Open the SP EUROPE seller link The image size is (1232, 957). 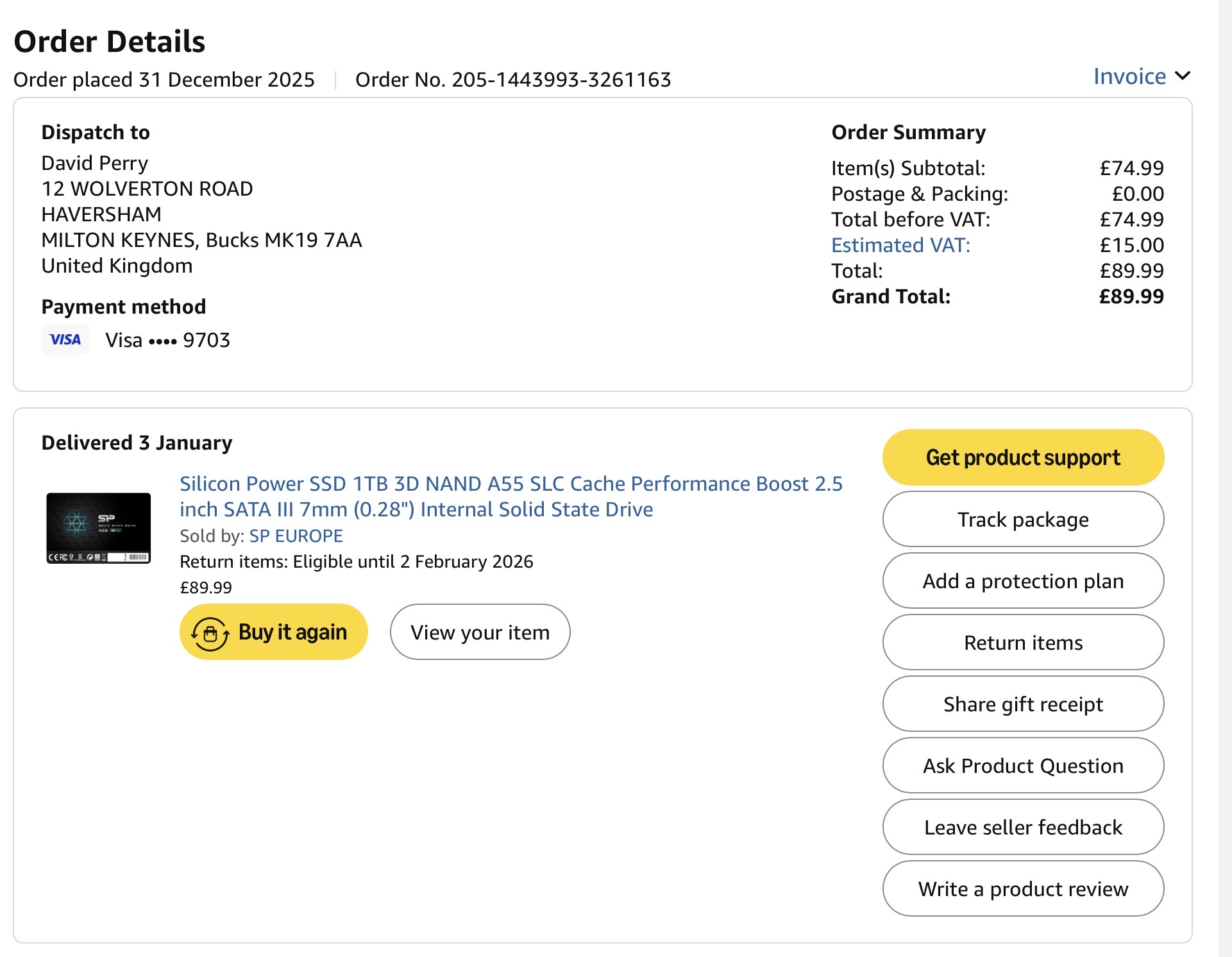click(x=296, y=536)
